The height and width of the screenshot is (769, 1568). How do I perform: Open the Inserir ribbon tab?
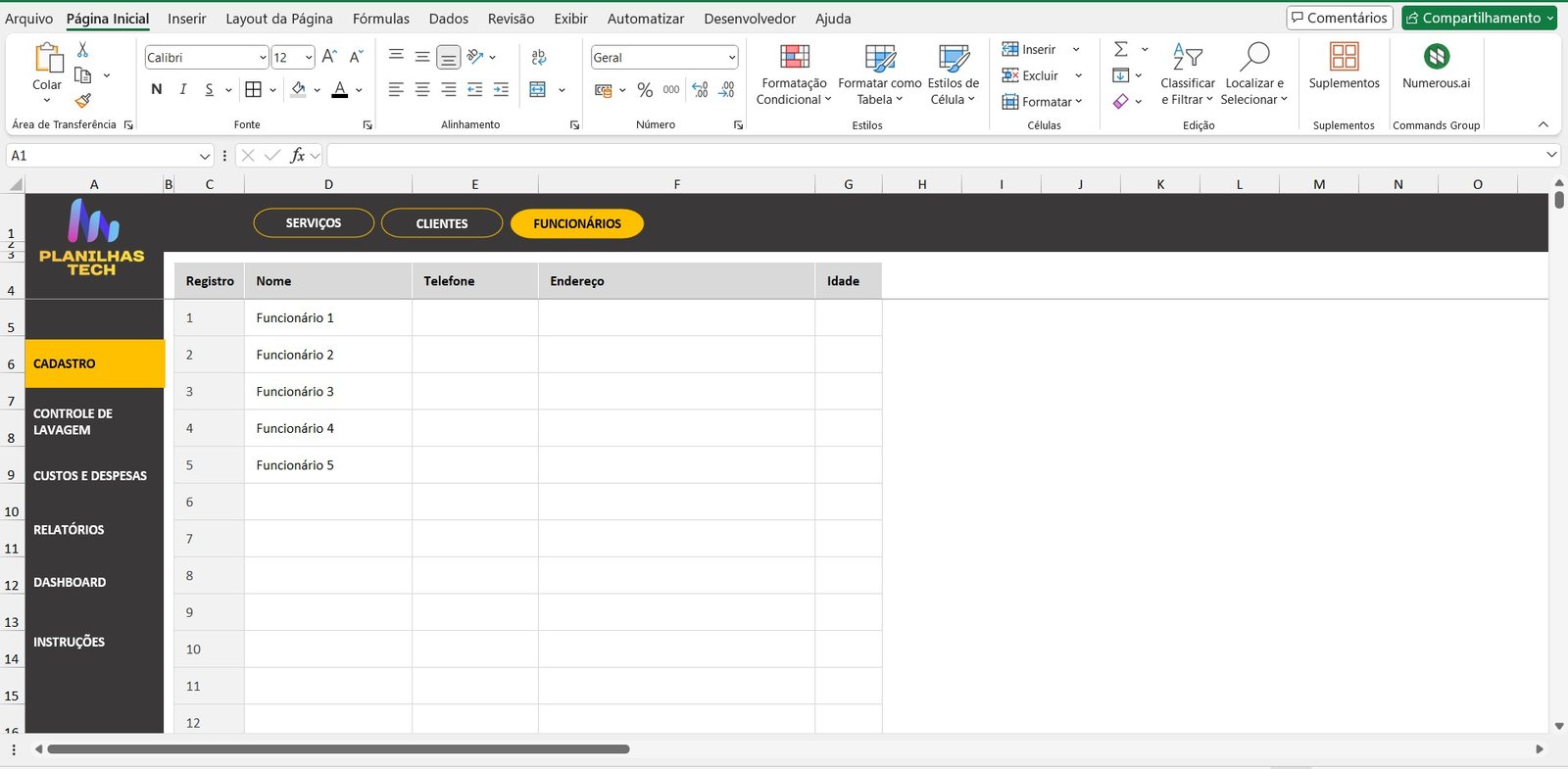pyautogui.click(x=186, y=19)
